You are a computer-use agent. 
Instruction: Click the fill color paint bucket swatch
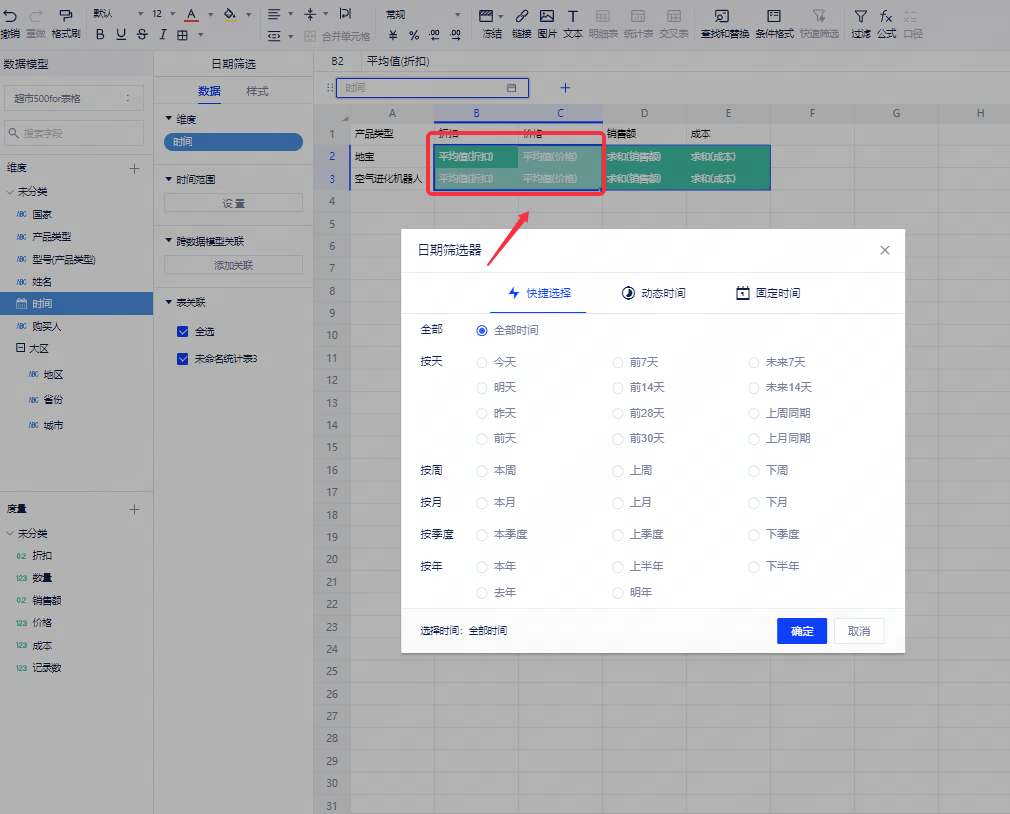point(229,15)
